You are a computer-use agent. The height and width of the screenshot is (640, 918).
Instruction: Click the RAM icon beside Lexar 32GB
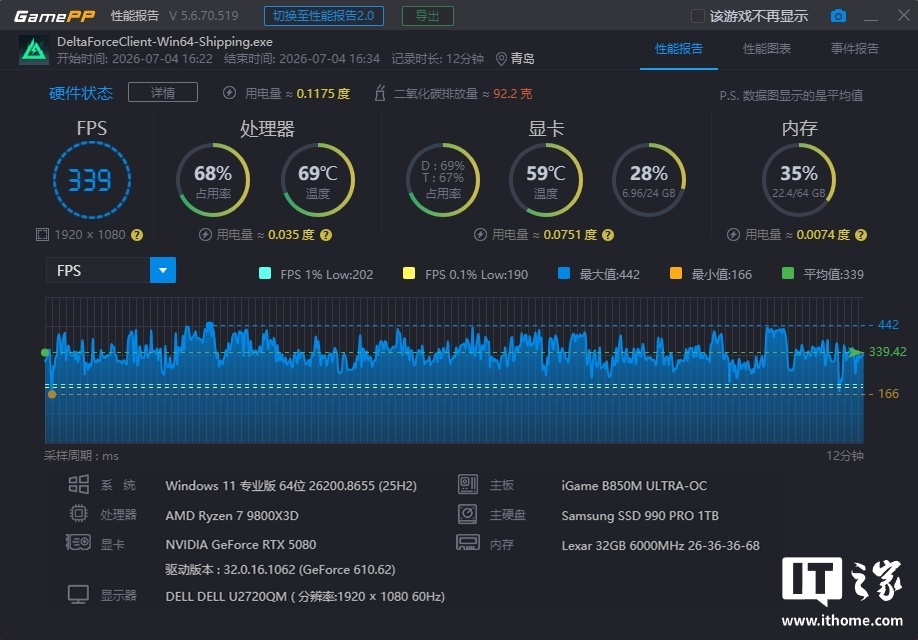click(468, 543)
